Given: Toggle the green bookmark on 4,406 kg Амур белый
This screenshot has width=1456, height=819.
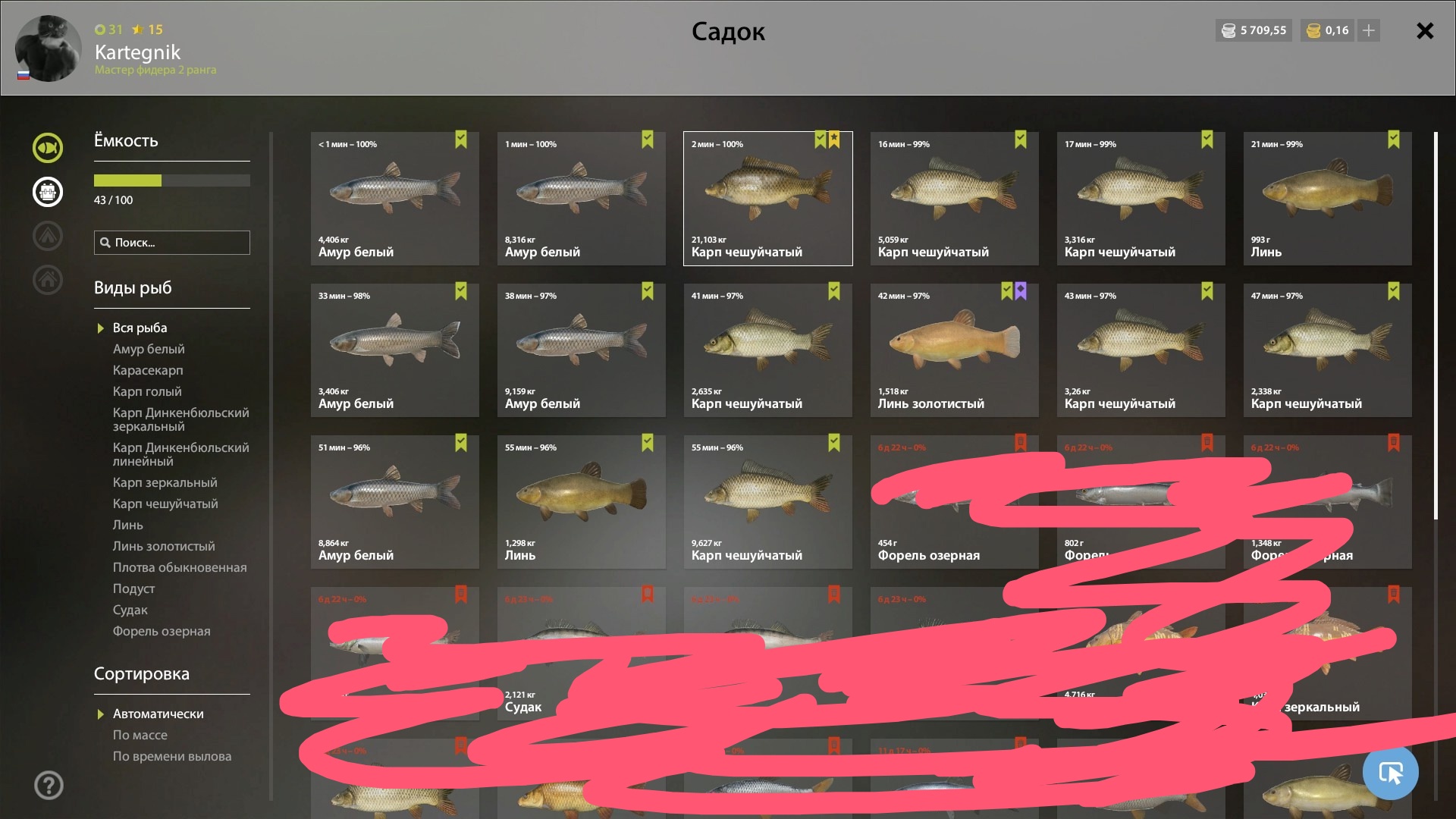Looking at the screenshot, I should point(461,140).
